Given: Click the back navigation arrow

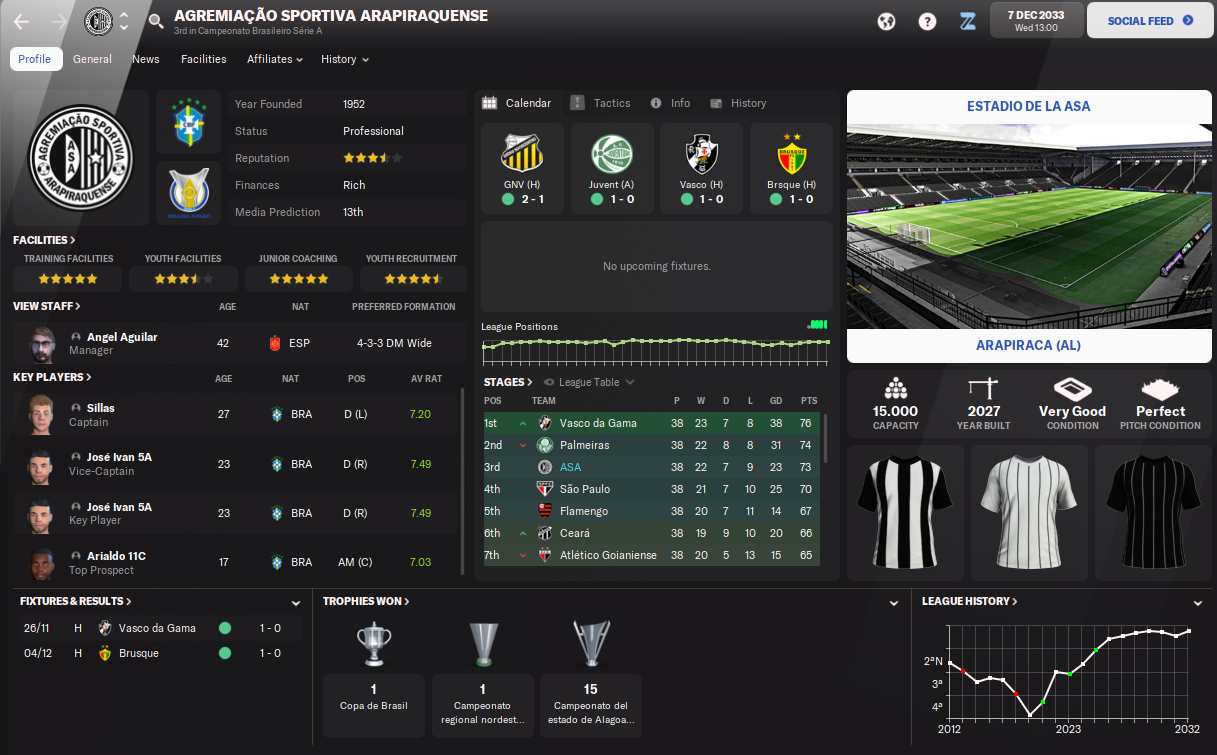Looking at the screenshot, I should pyautogui.click(x=21, y=21).
